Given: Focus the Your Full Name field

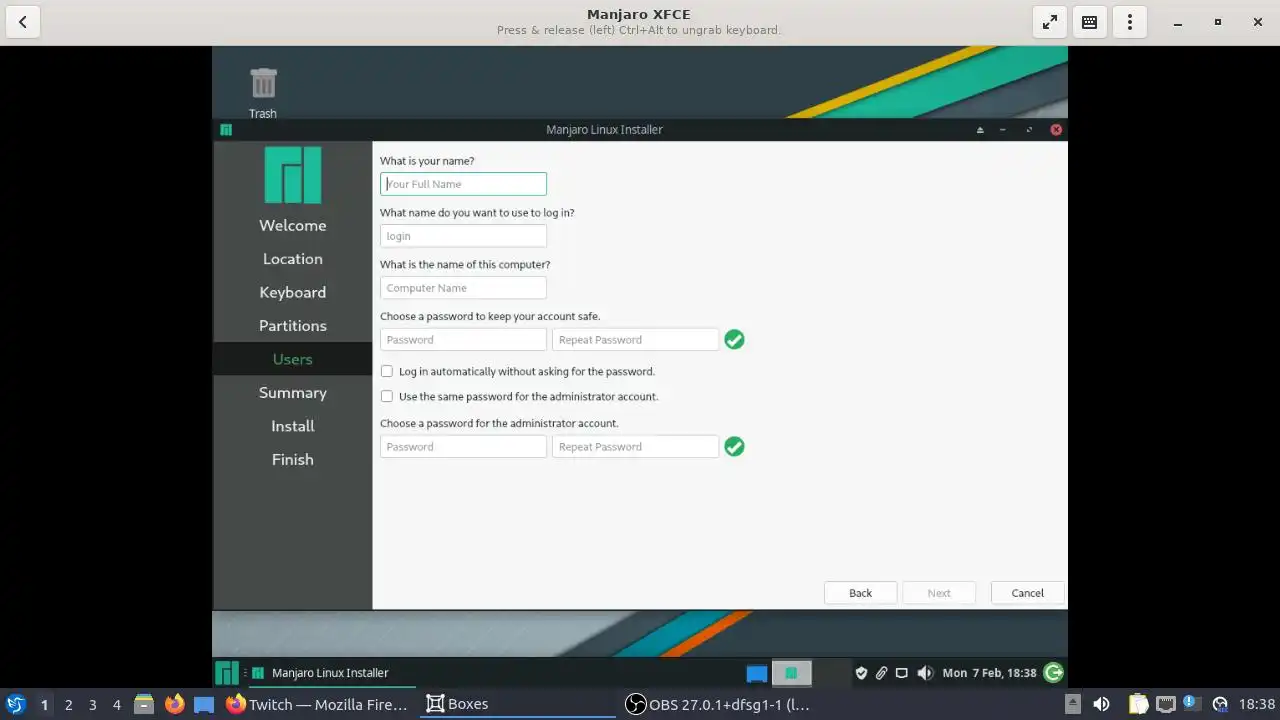Looking at the screenshot, I should click(463, 184).
